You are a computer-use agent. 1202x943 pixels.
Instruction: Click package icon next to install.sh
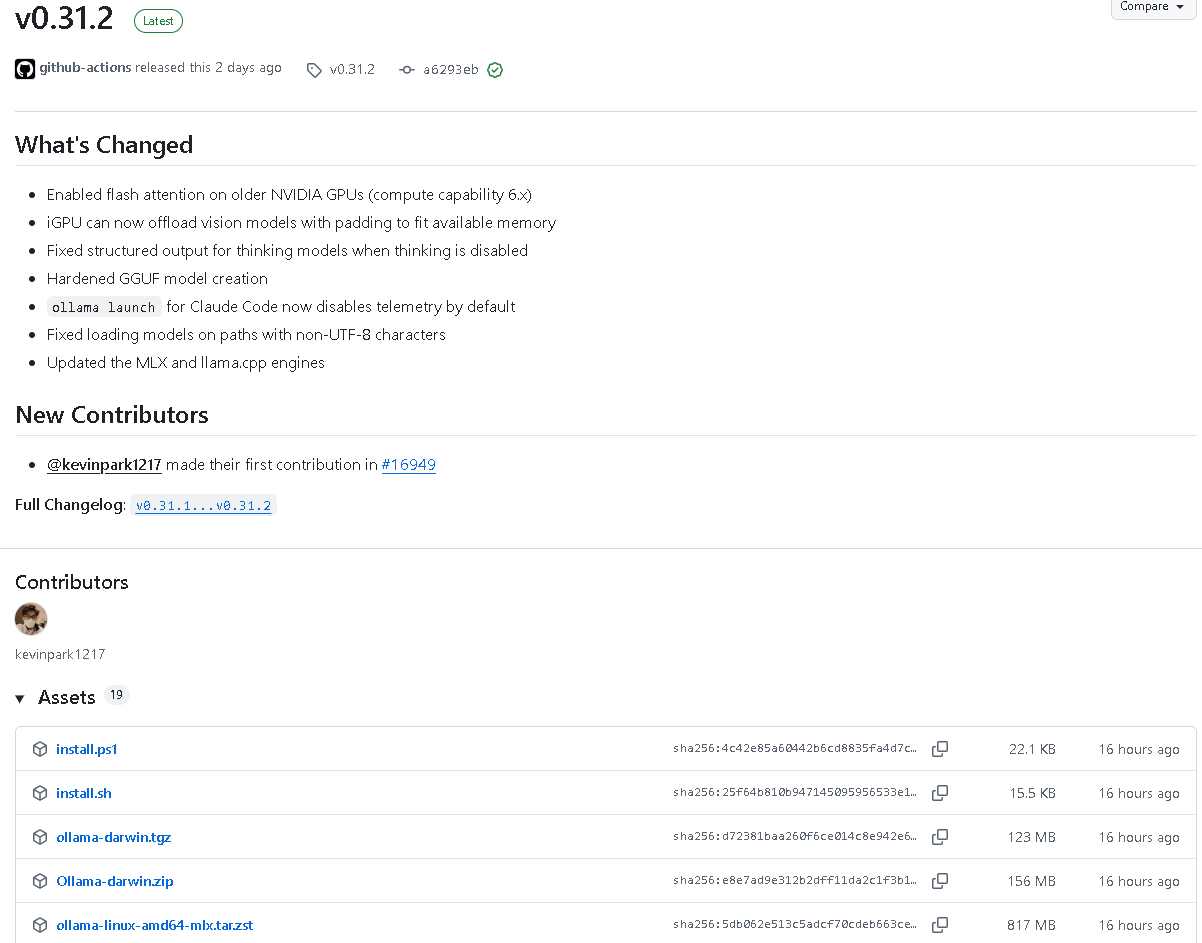point(40,793)
